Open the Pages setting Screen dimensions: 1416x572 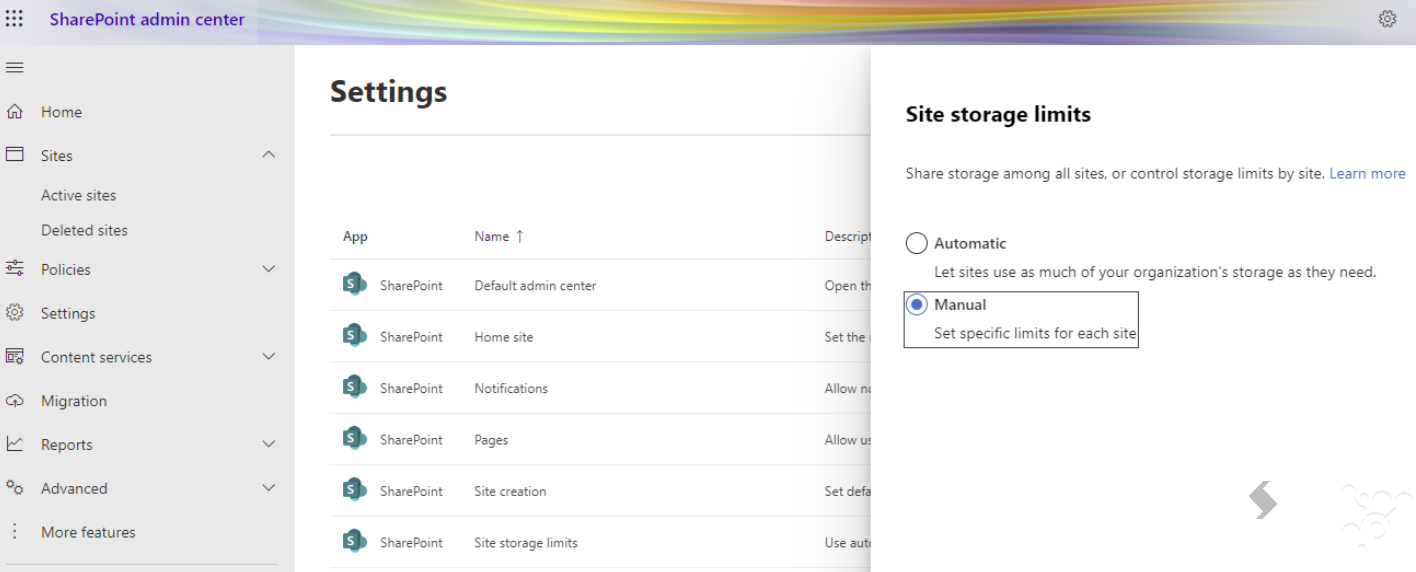[x=491, y=440]
